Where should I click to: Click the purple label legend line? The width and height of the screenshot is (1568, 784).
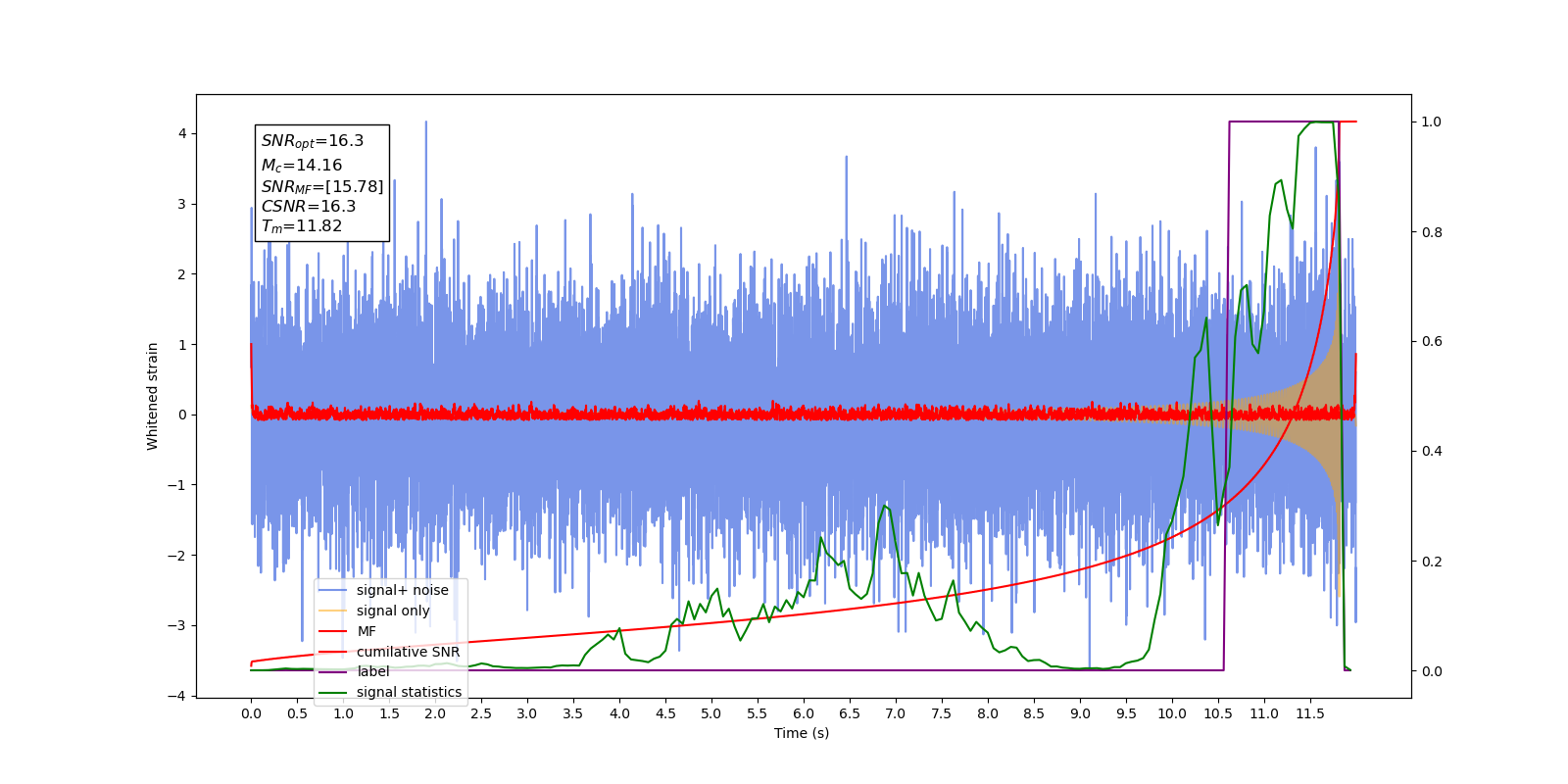(333, 671)
